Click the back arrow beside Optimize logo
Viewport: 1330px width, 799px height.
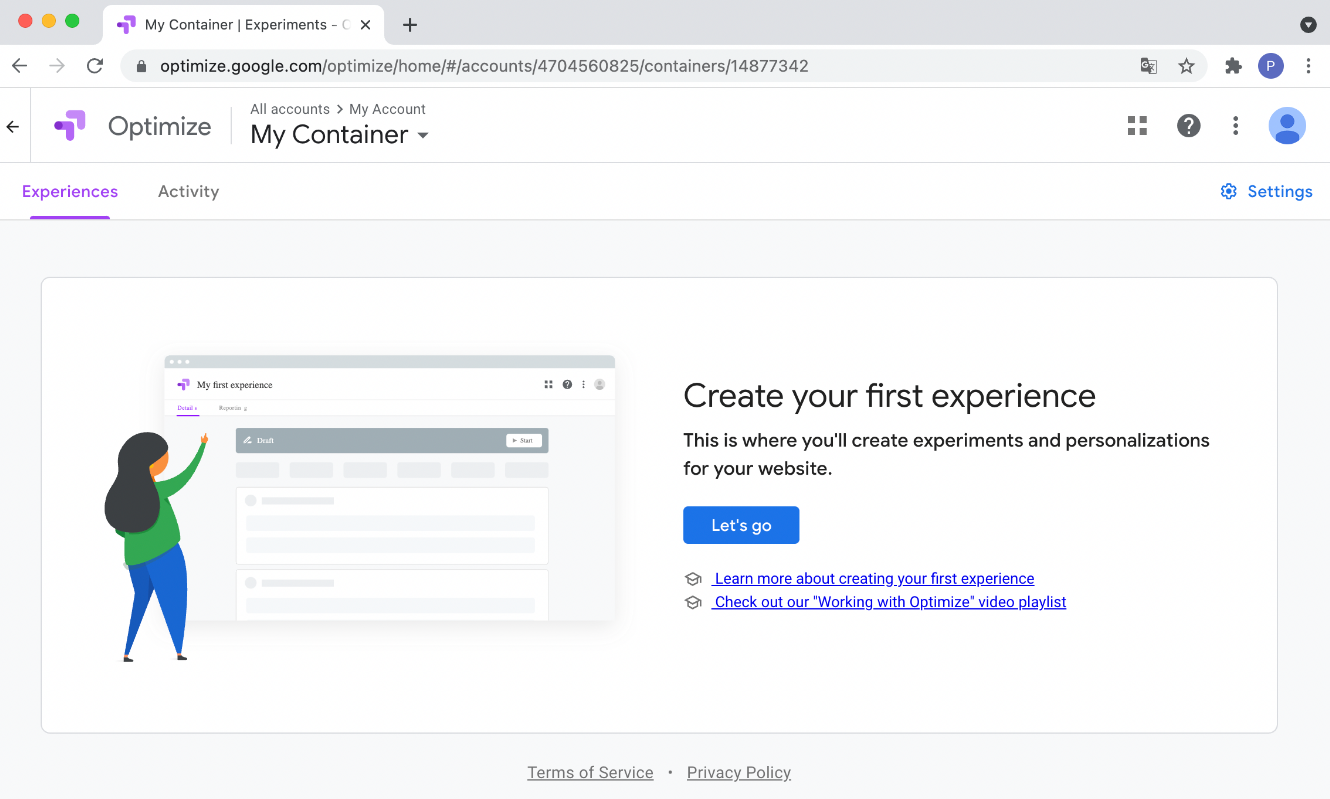13,127
